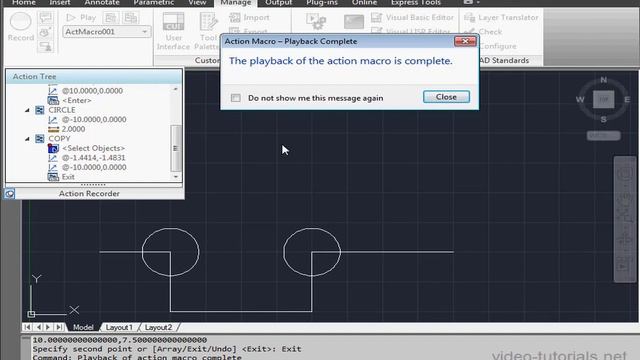
Task: Open the Express Tools ribbon tab
Action: (416, 3)
